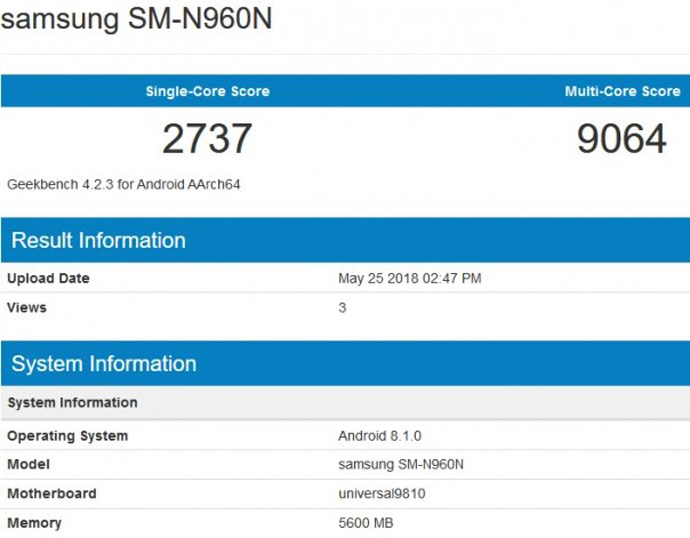Image resolution: width=690 pixels, height=538 pixels.
Task: Select the Views row label
Action: [x=27, y=307]
